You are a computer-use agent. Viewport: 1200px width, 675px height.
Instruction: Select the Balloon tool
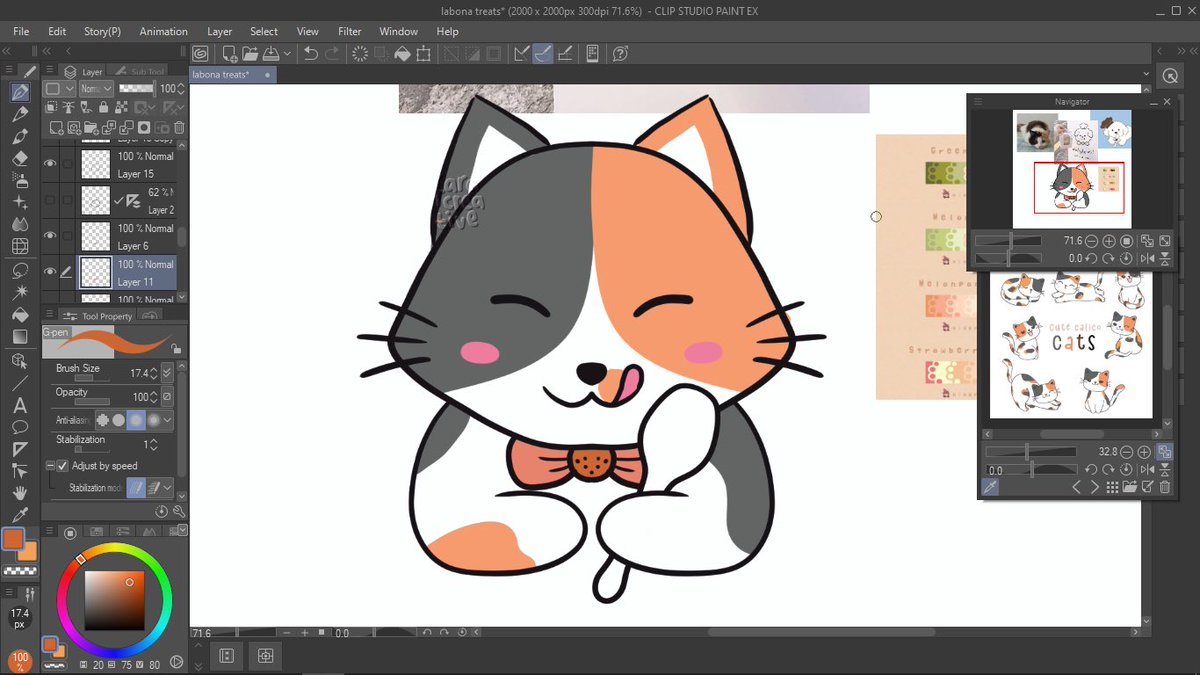(19, 427)
